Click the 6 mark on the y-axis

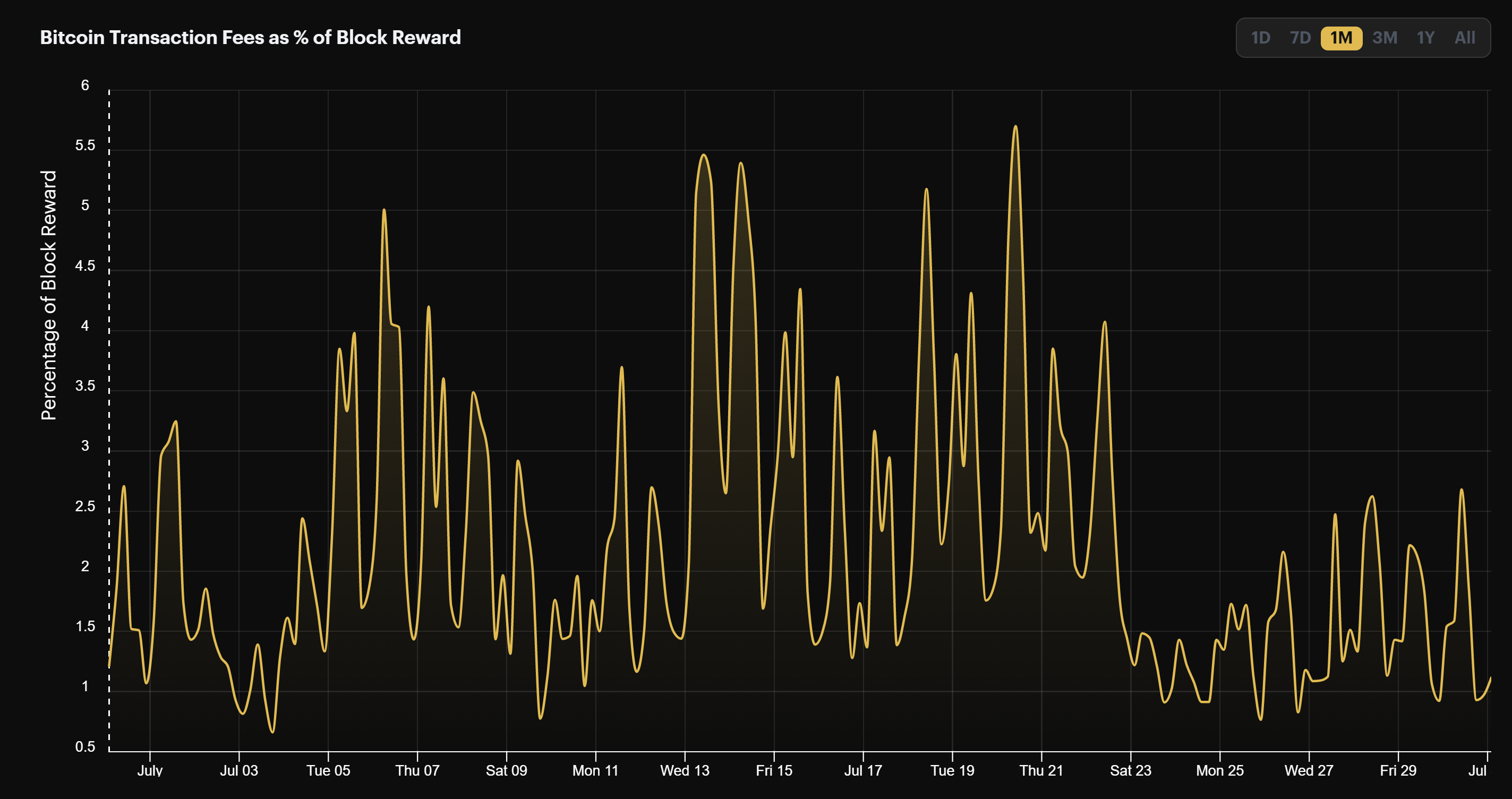pos(86,84)
